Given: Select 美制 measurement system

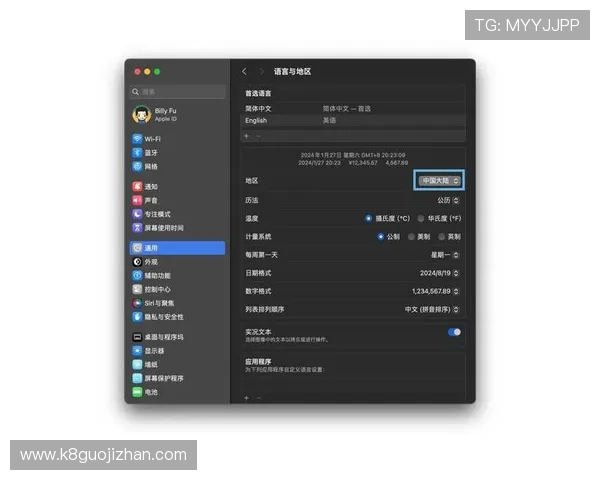Looking at the screenshot, I should click(x=411, y=237).
